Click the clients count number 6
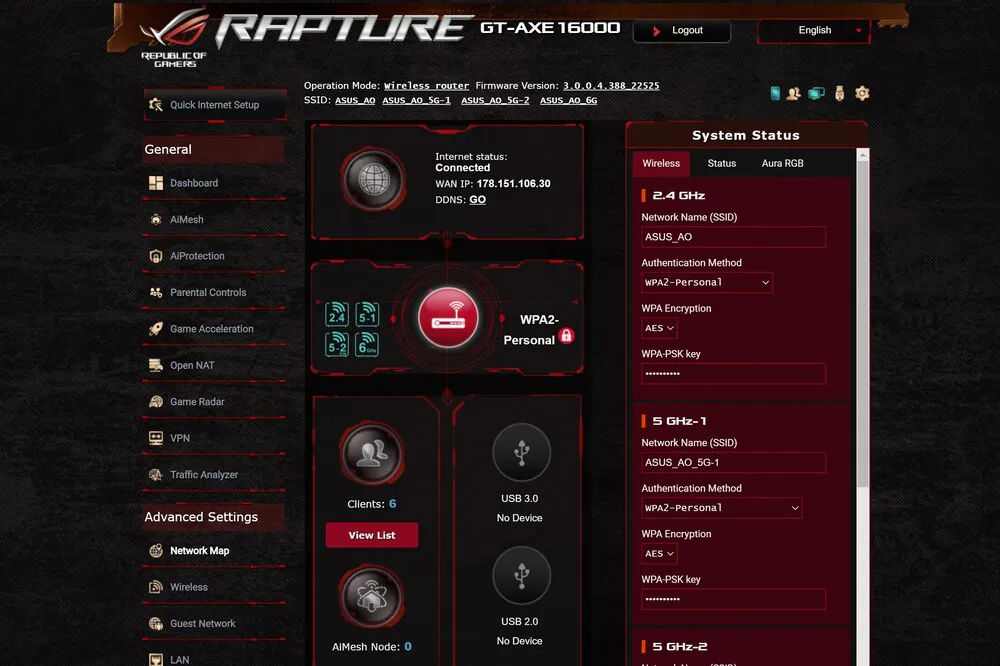The image size is (1000, 666). [392, 504]
